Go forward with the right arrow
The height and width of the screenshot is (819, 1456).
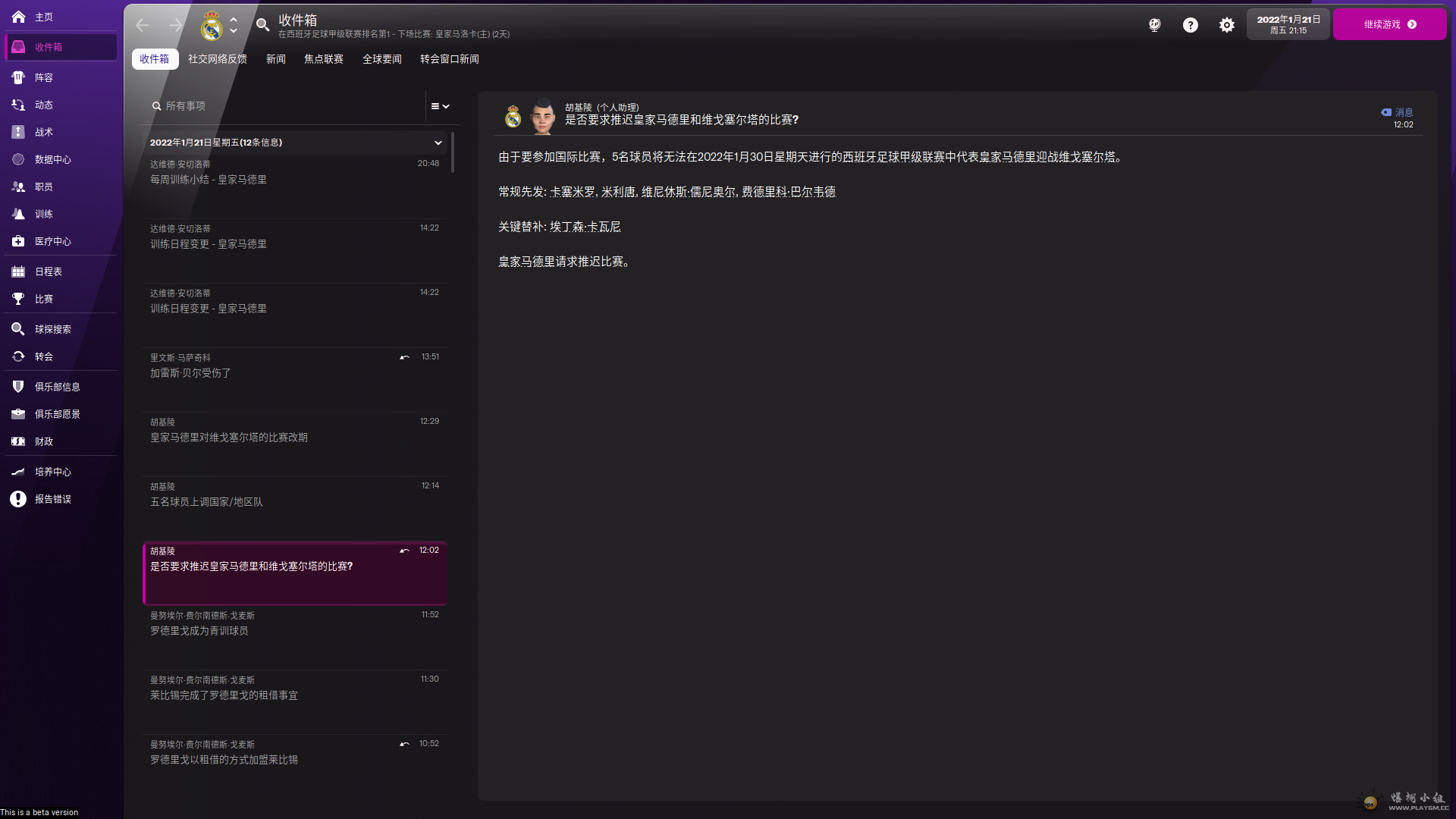coord(176,25)
